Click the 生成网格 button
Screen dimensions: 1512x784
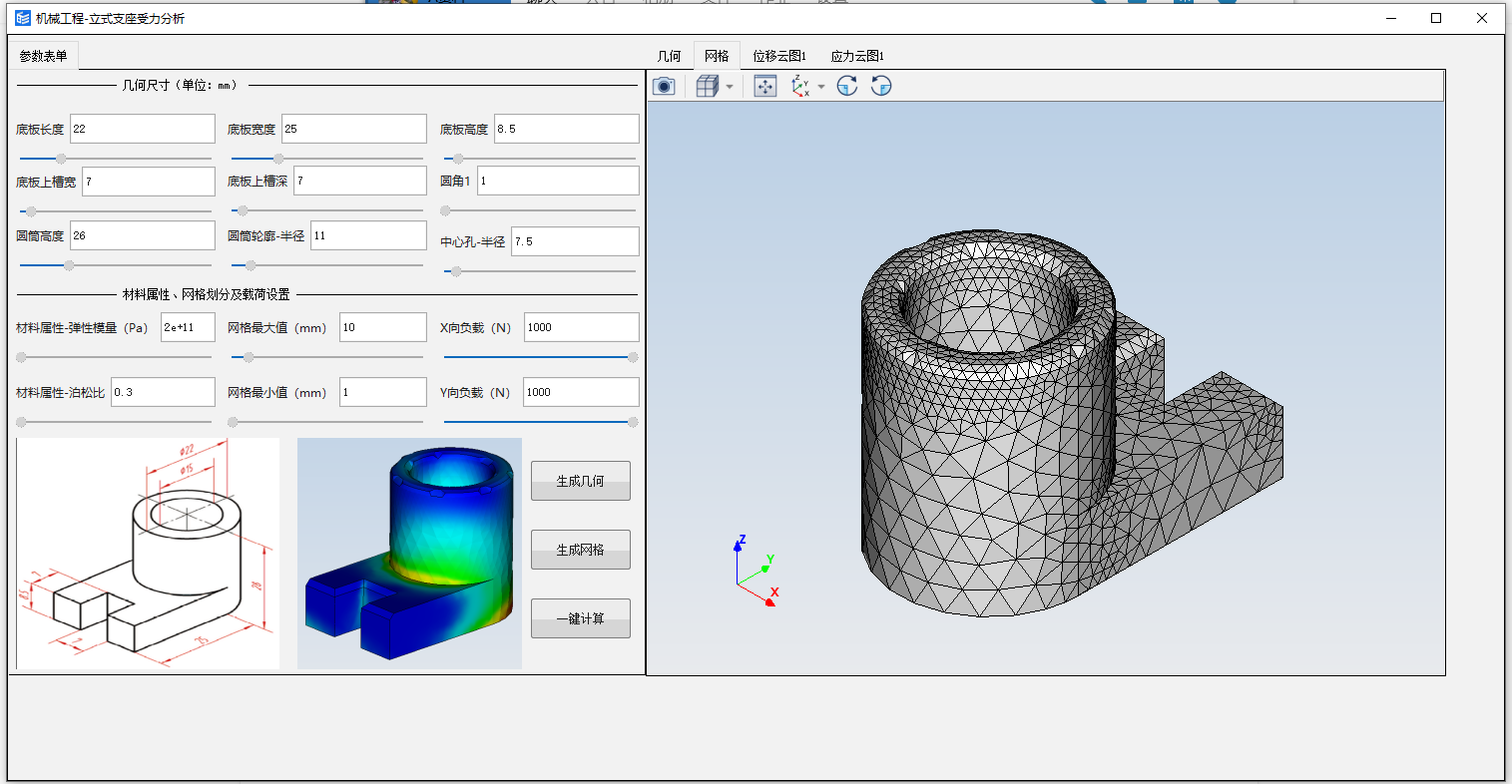click(x=581, y=550)
